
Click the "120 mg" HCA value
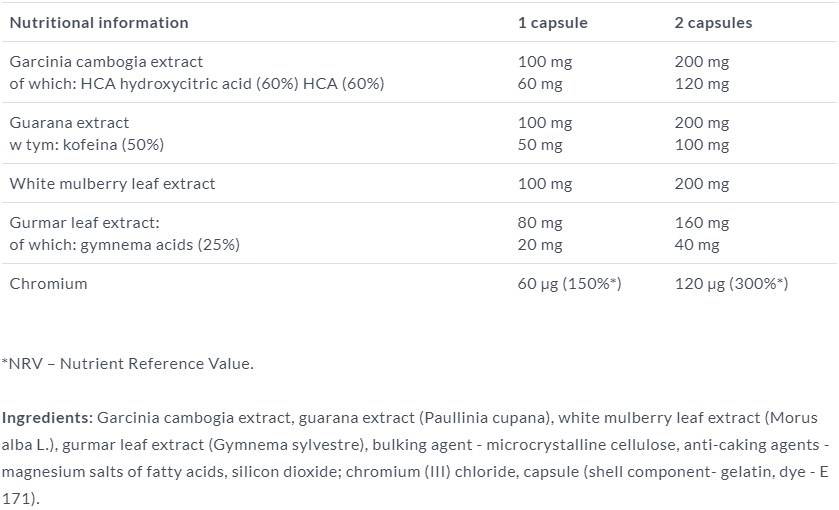[702, 84]
